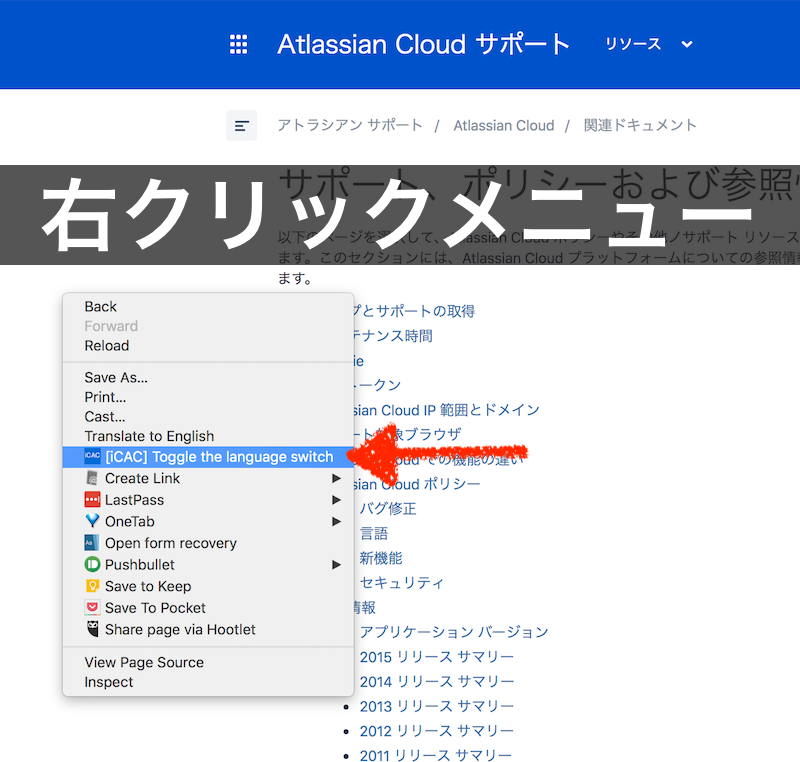Click the Open form recovery icon
Screen dimensions: 800x762
(92, 543)
